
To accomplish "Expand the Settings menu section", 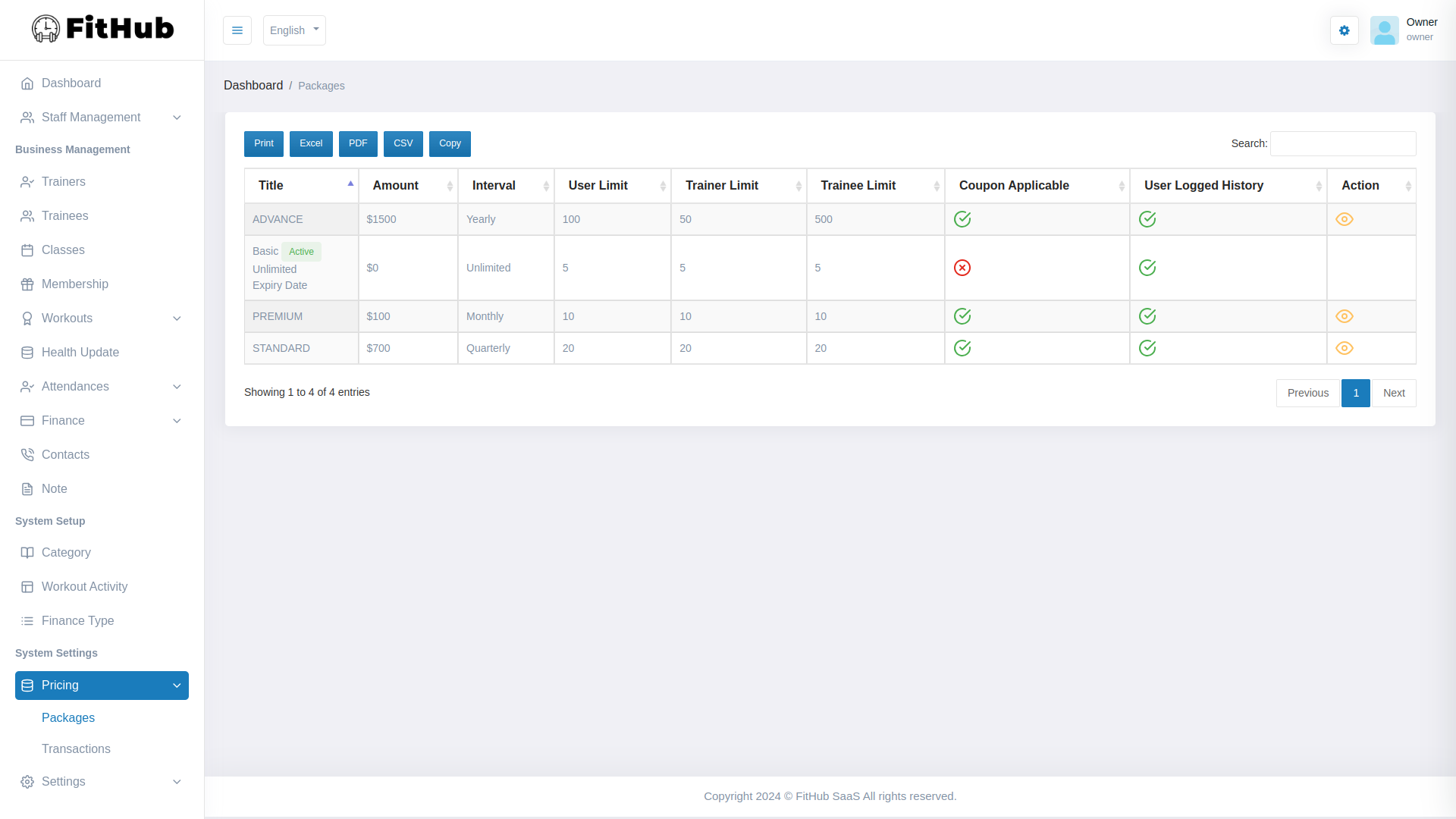I will point(101,781).
